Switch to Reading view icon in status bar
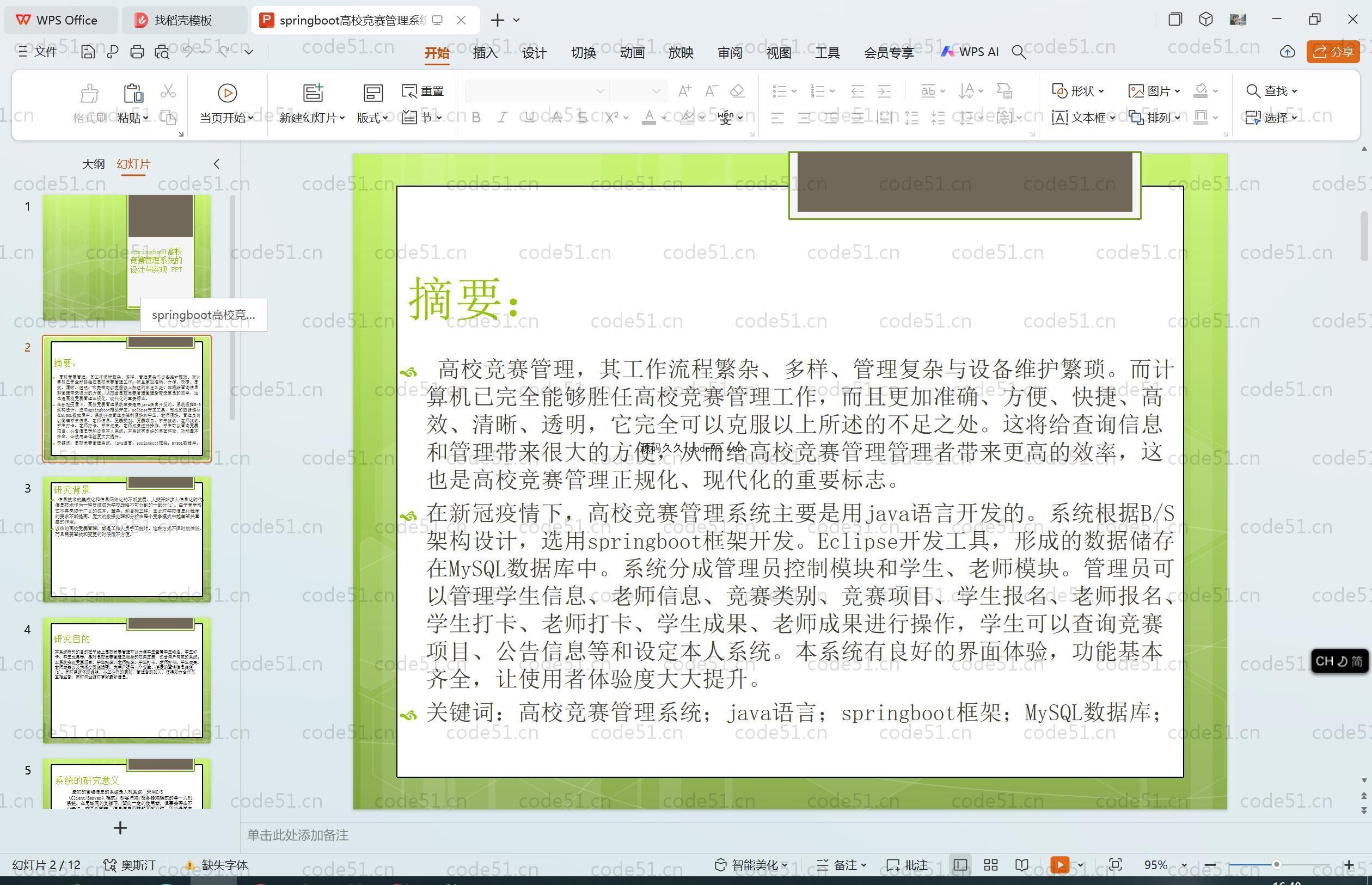 pos(1021,864)
